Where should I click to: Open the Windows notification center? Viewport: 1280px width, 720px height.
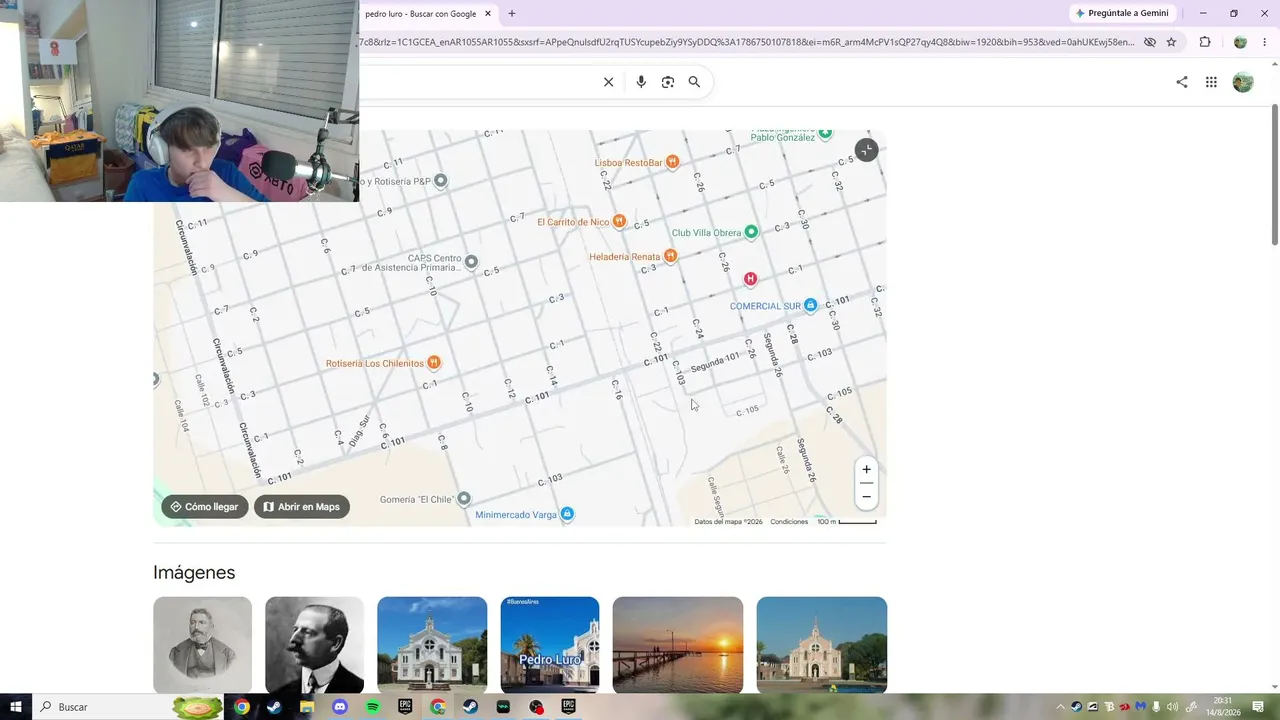1258,707
